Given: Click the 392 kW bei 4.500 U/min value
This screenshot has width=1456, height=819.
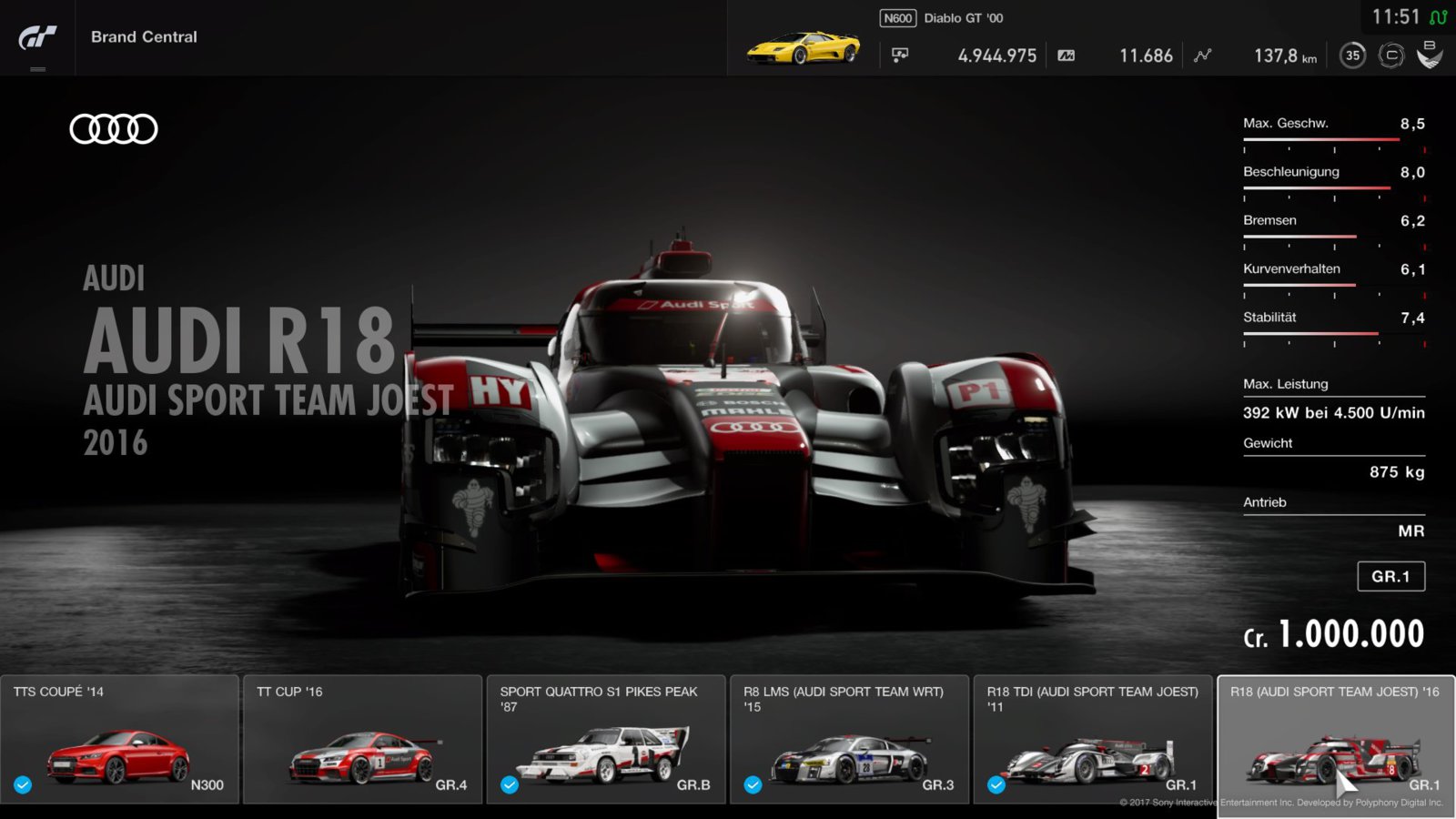Looking at the screenshot, I should click(x=1334, y=413).
